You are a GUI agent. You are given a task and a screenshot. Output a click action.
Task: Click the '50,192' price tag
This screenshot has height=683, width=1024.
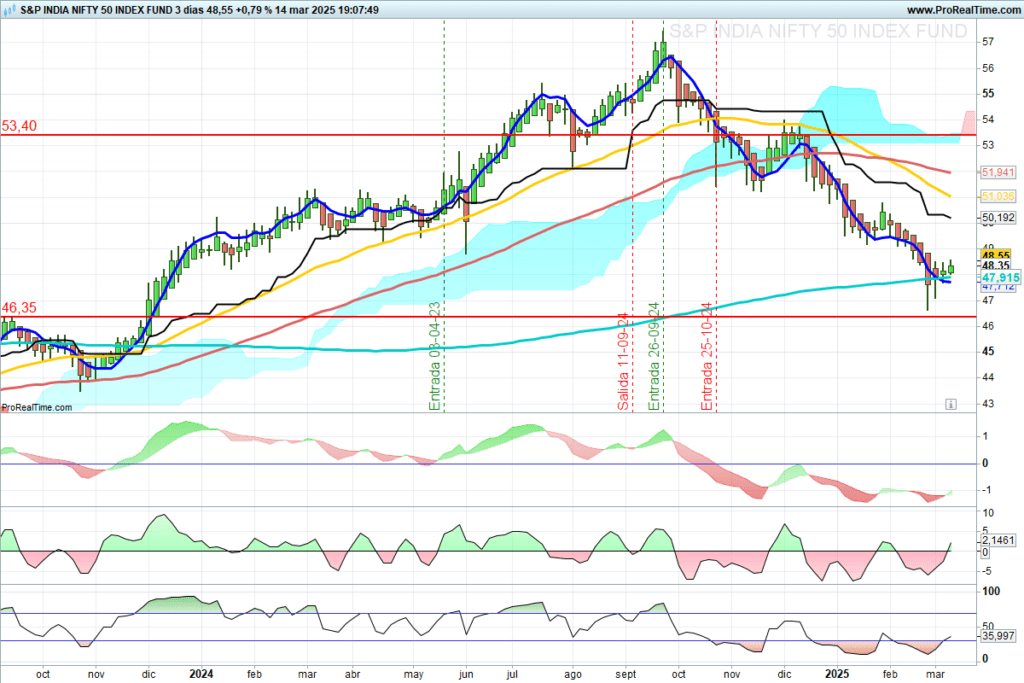[998, 217]
